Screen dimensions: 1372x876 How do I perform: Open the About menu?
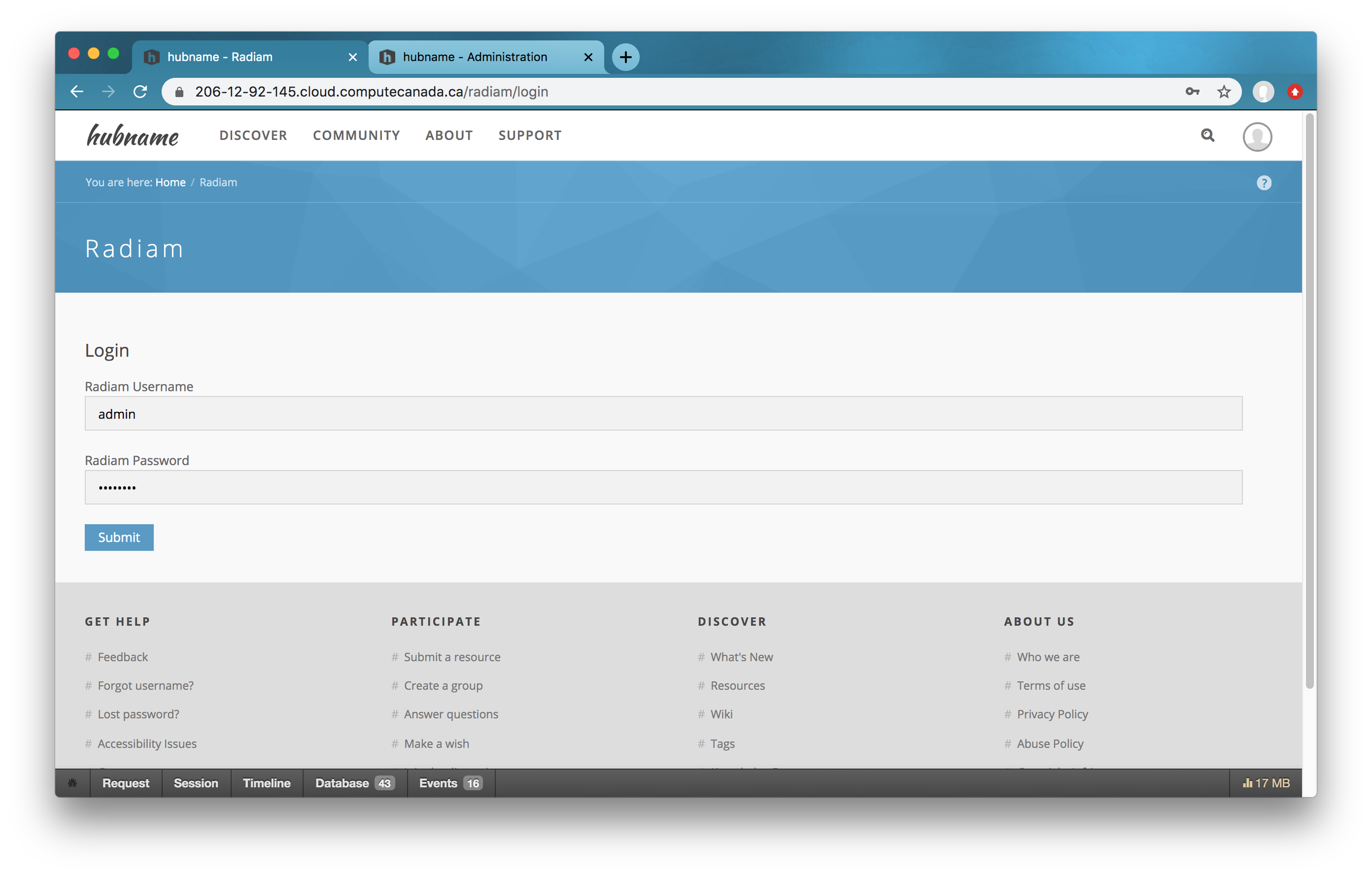click(449, 135)
